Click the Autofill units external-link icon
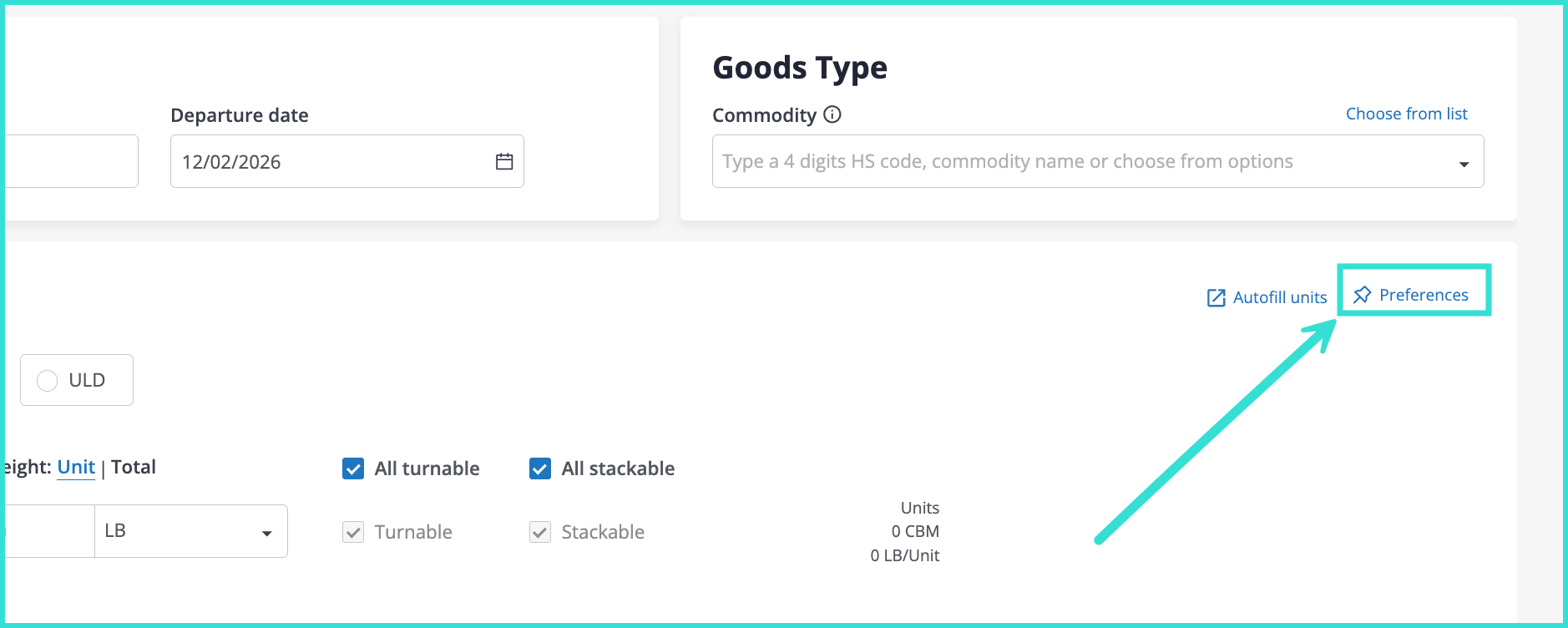The width and height of the screenshot is (1568, 628). [x=1216, y=298]
